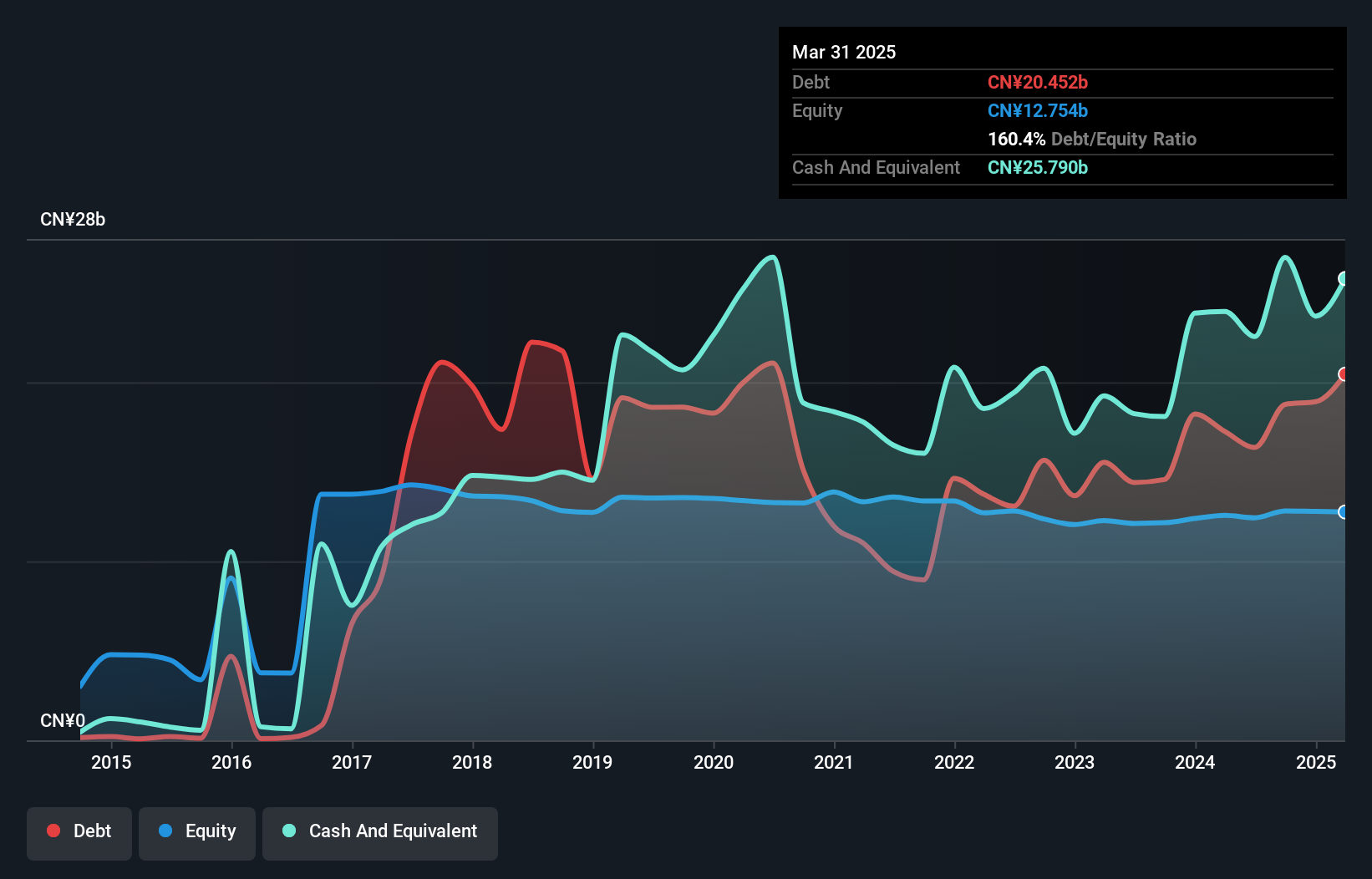
Task: Toggle the Cash And Equivalent legend button
Action: click(x=380, y=833)
